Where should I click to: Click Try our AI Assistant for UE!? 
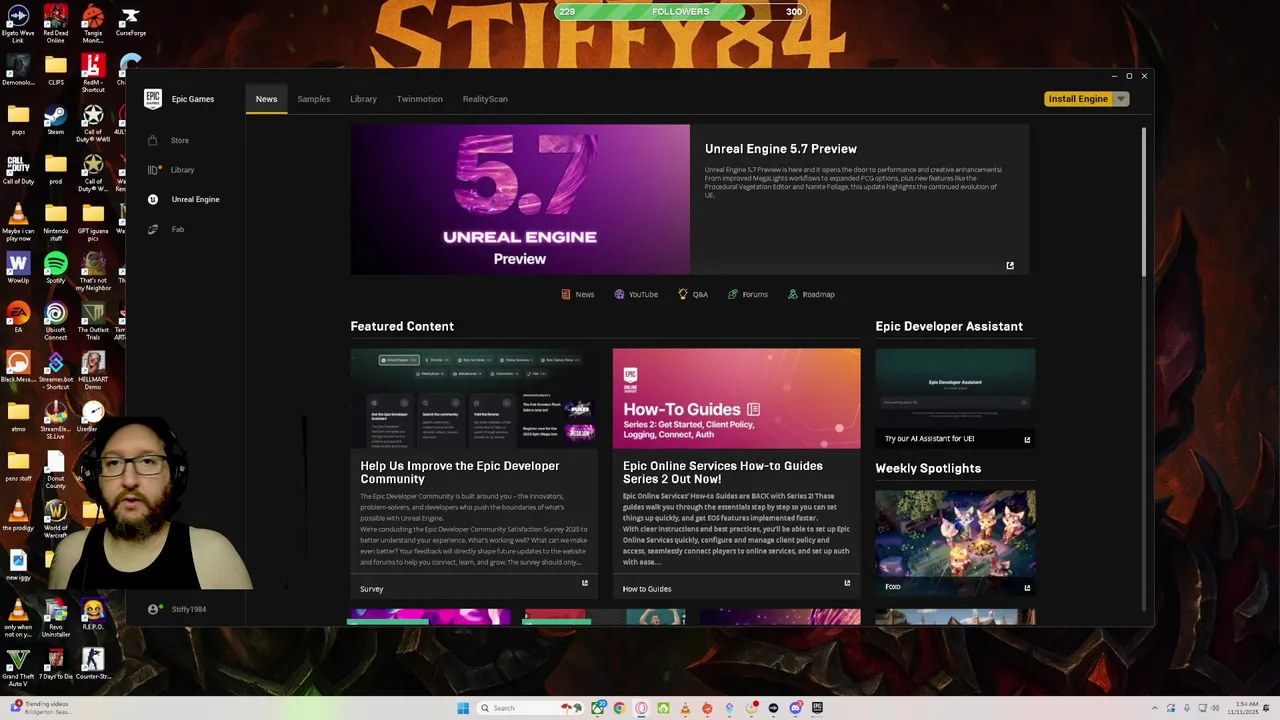coord(929,439)
